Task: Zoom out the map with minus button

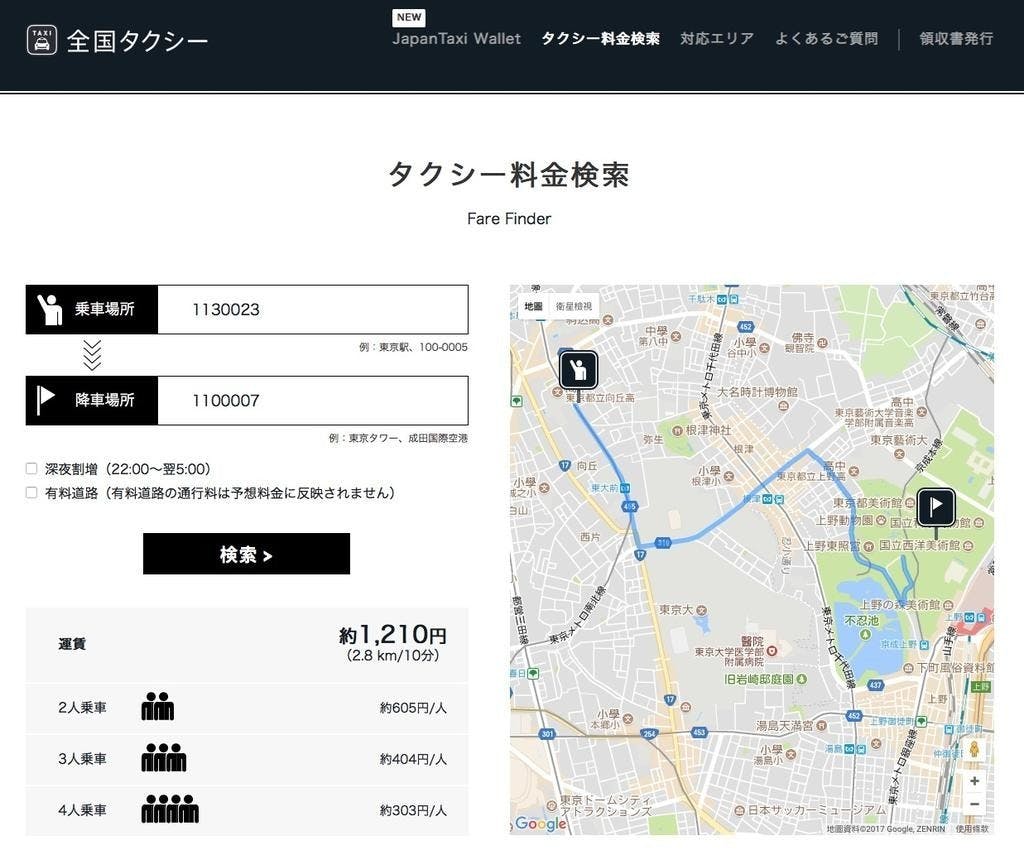Action: click(x=974, y=804)
